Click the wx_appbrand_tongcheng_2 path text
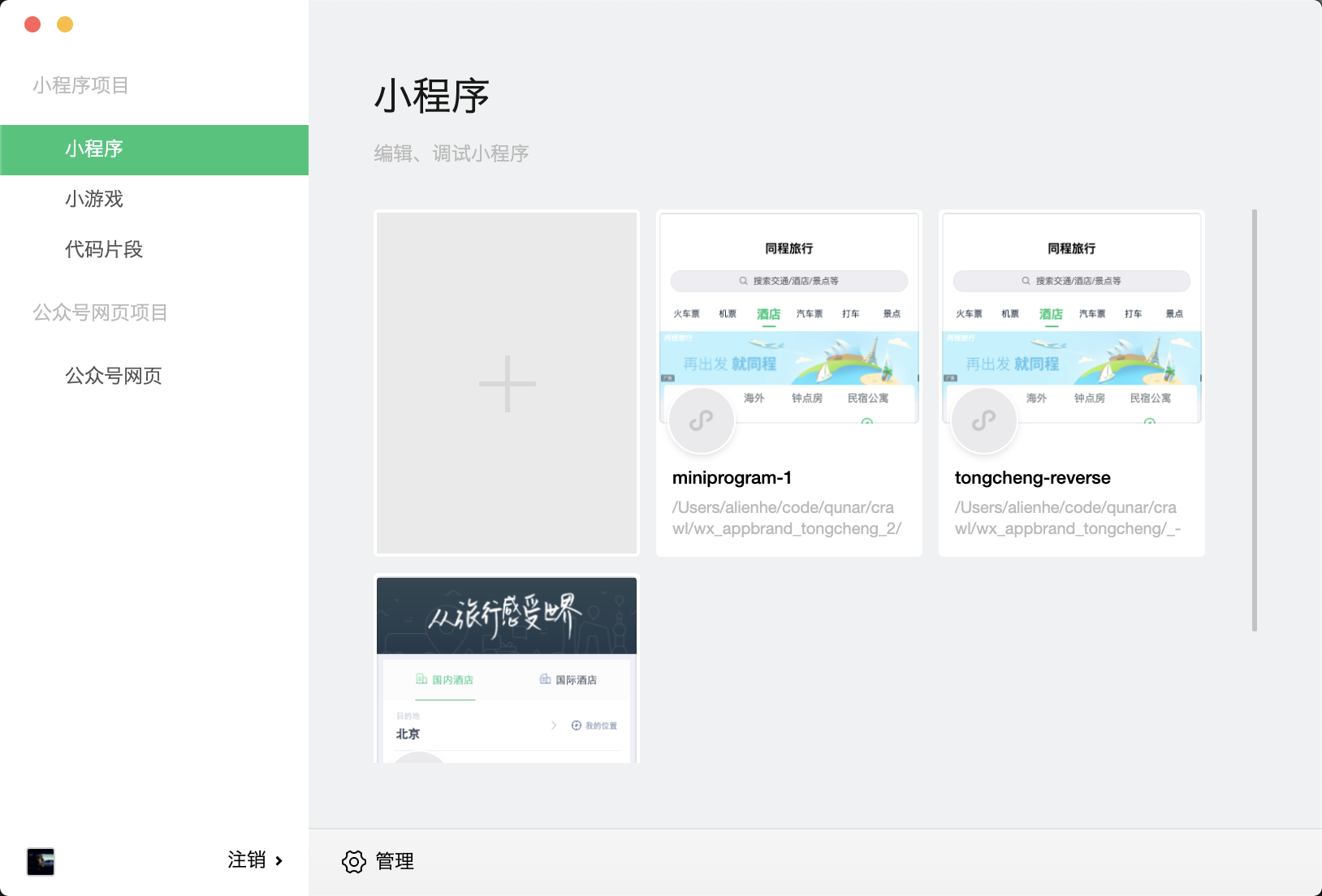This screenshot has height=896, width=1322. 787,518
